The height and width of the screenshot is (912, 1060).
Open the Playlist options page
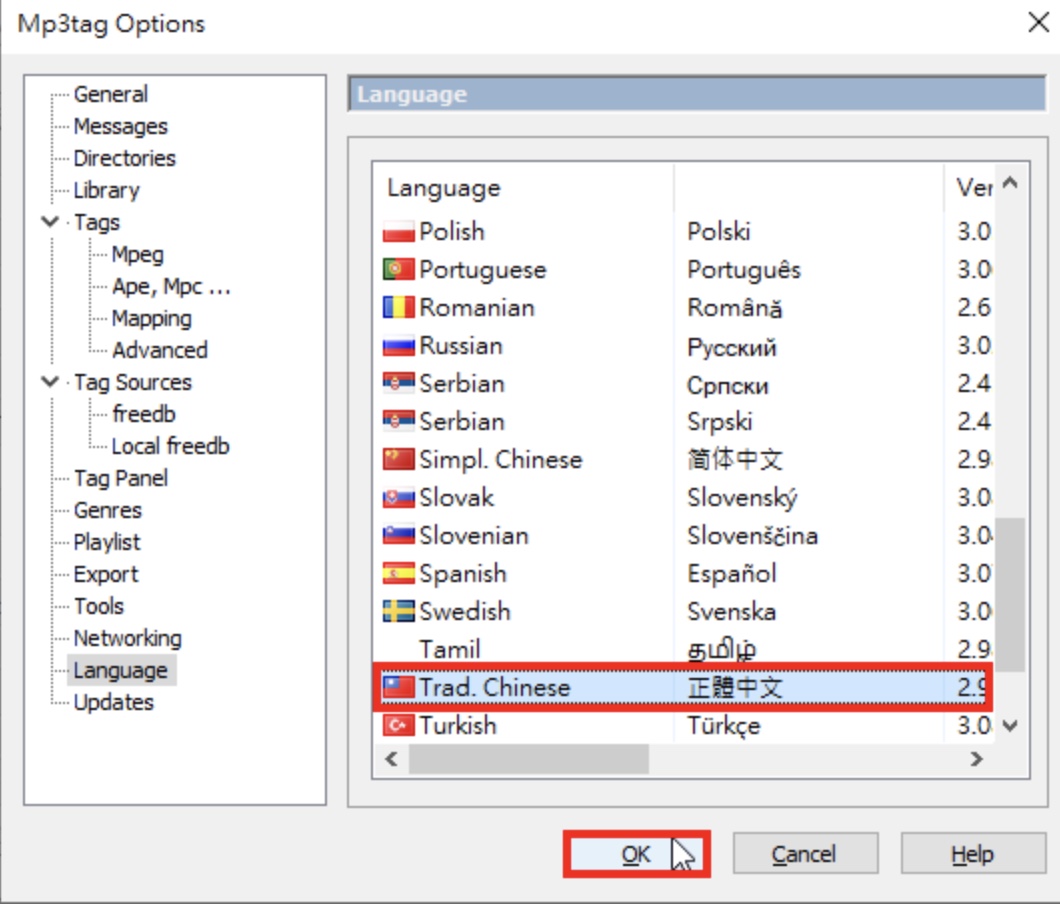pyautogui.click(x=107, y=542)
